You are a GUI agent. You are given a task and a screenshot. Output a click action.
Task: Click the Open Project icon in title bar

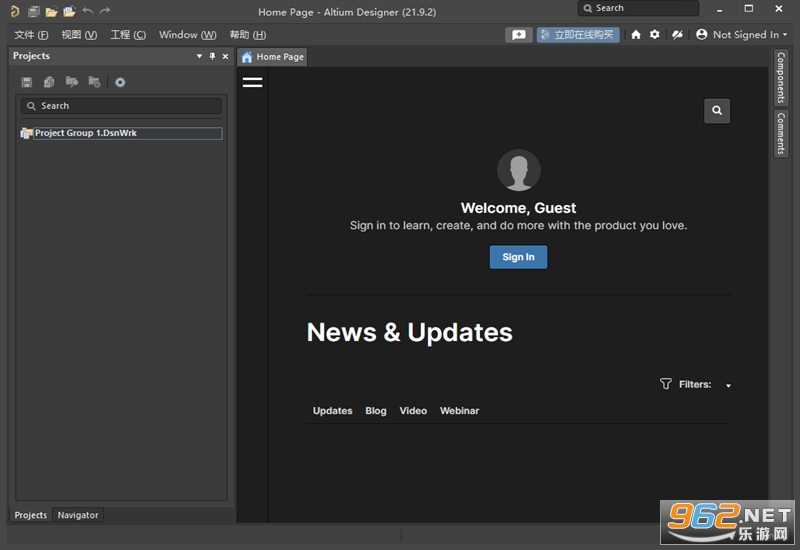(x=69, y=11)
